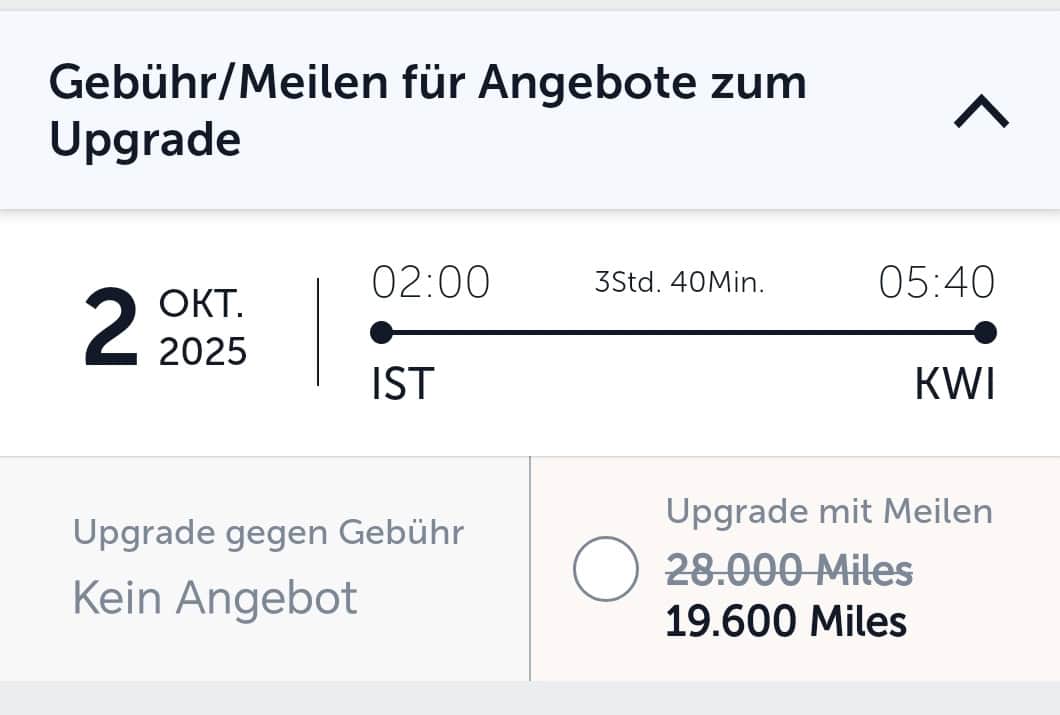Tap the OKT. month label
The height and width of the screenshot is (715, 1060).
pos(201,303)
